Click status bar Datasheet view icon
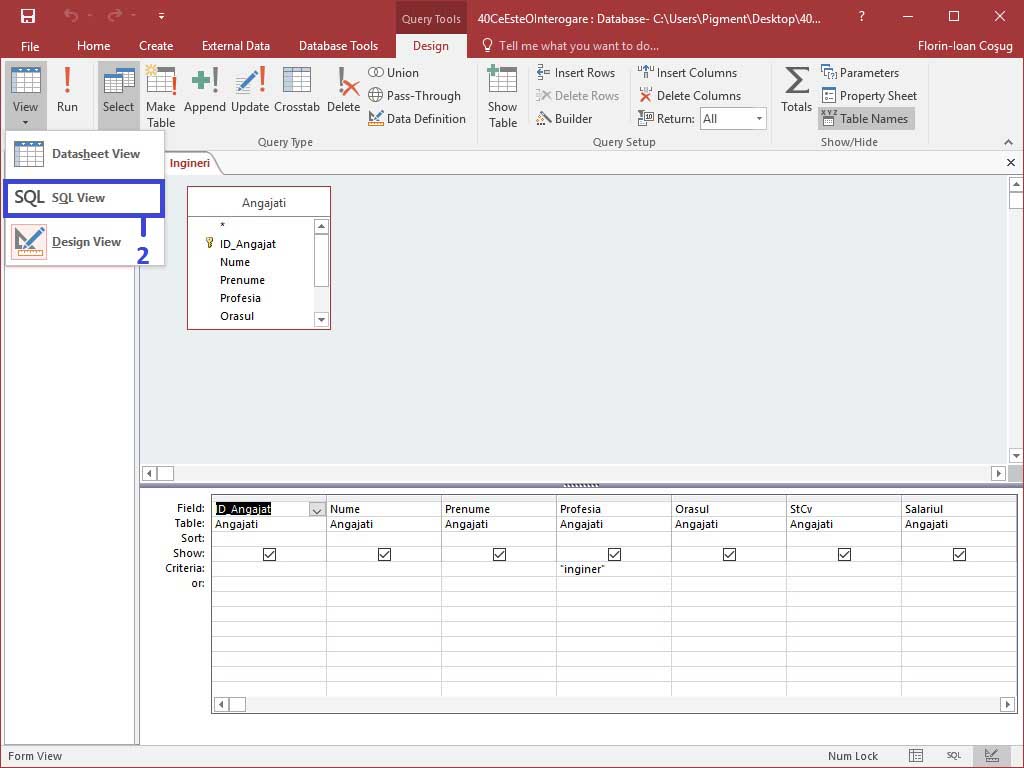Image resolution: width=1024 pixels, height=768 pixels. [916, 756]
